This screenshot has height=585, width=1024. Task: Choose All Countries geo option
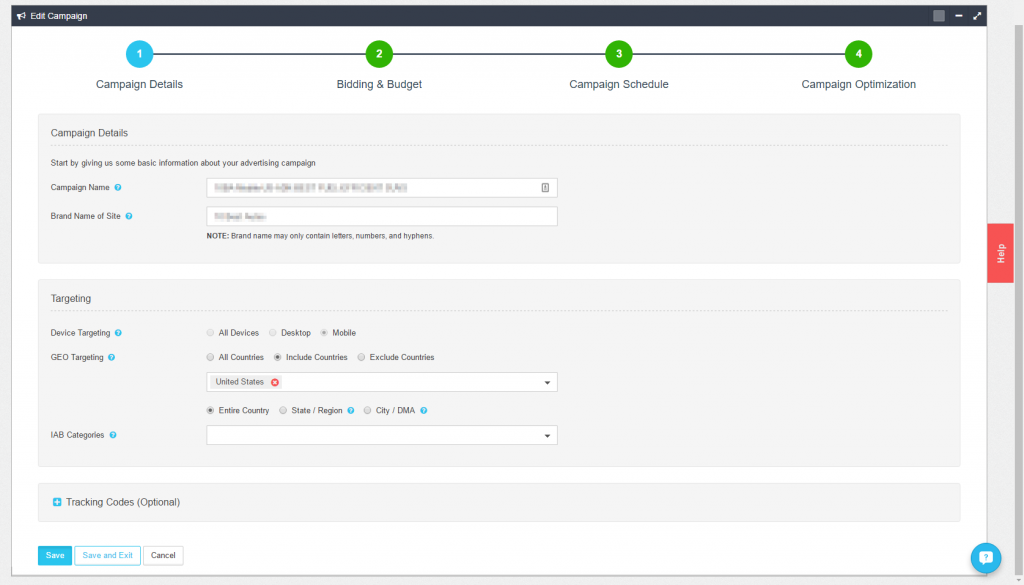point(210,358)
